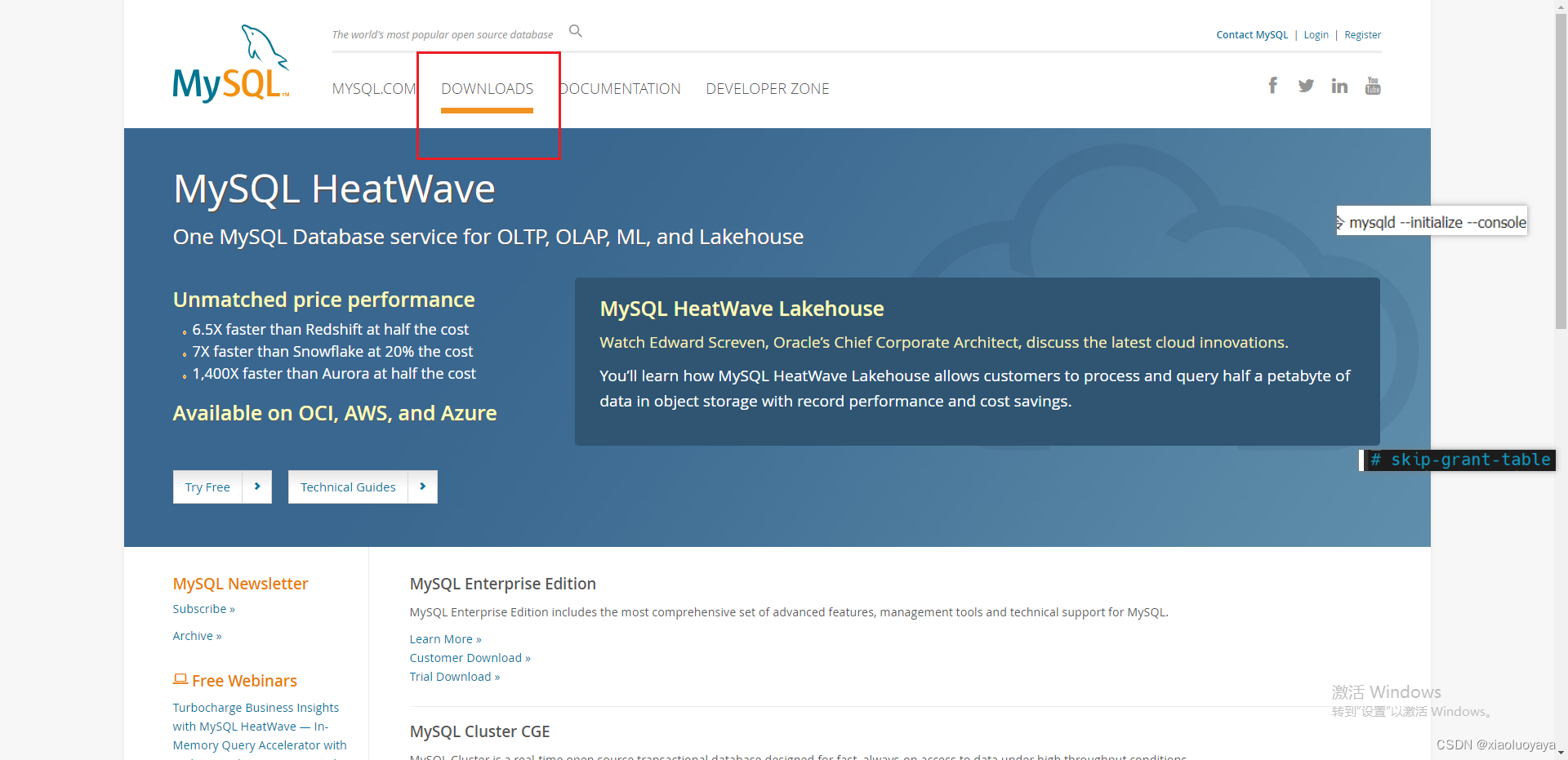Open the Customer Download link
The height and width of the screenshot is (760, 1568).
[x=470, y=658]
